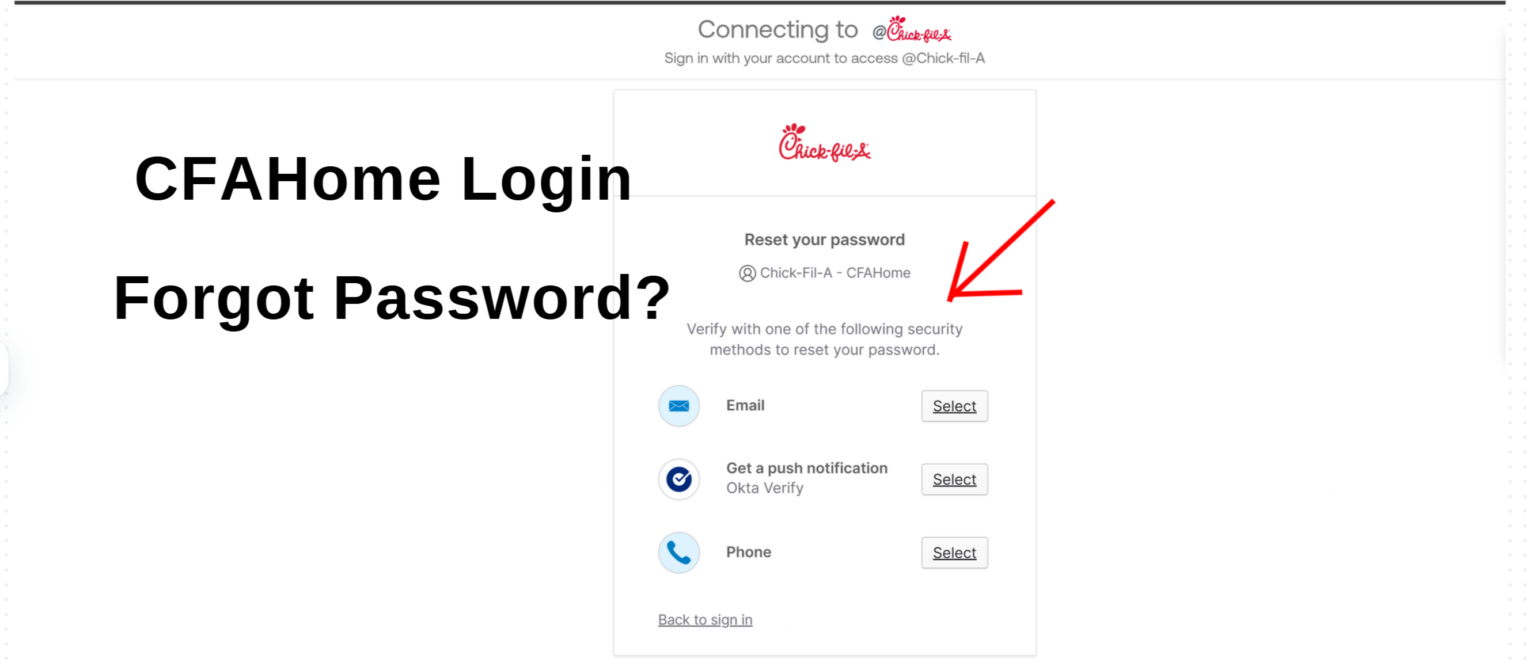Select the Phone verification method
This screenshot has width=1536, height=666.
tap(953, 552)
